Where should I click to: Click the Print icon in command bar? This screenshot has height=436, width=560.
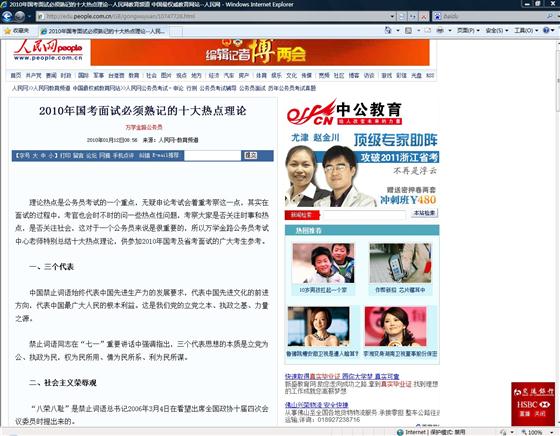[440, 30]
